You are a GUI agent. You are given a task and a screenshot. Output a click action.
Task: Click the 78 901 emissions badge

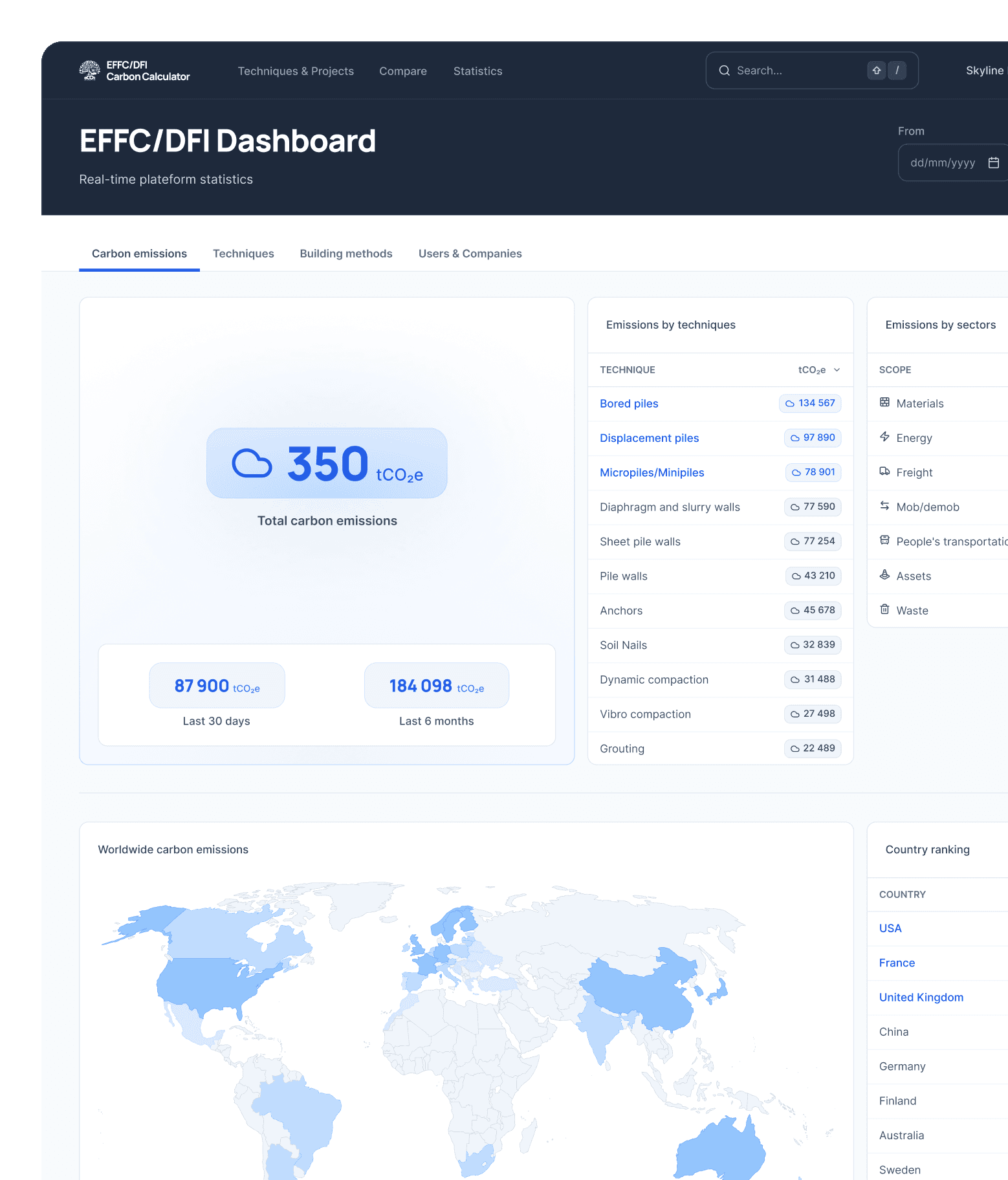tap(813, 472)
